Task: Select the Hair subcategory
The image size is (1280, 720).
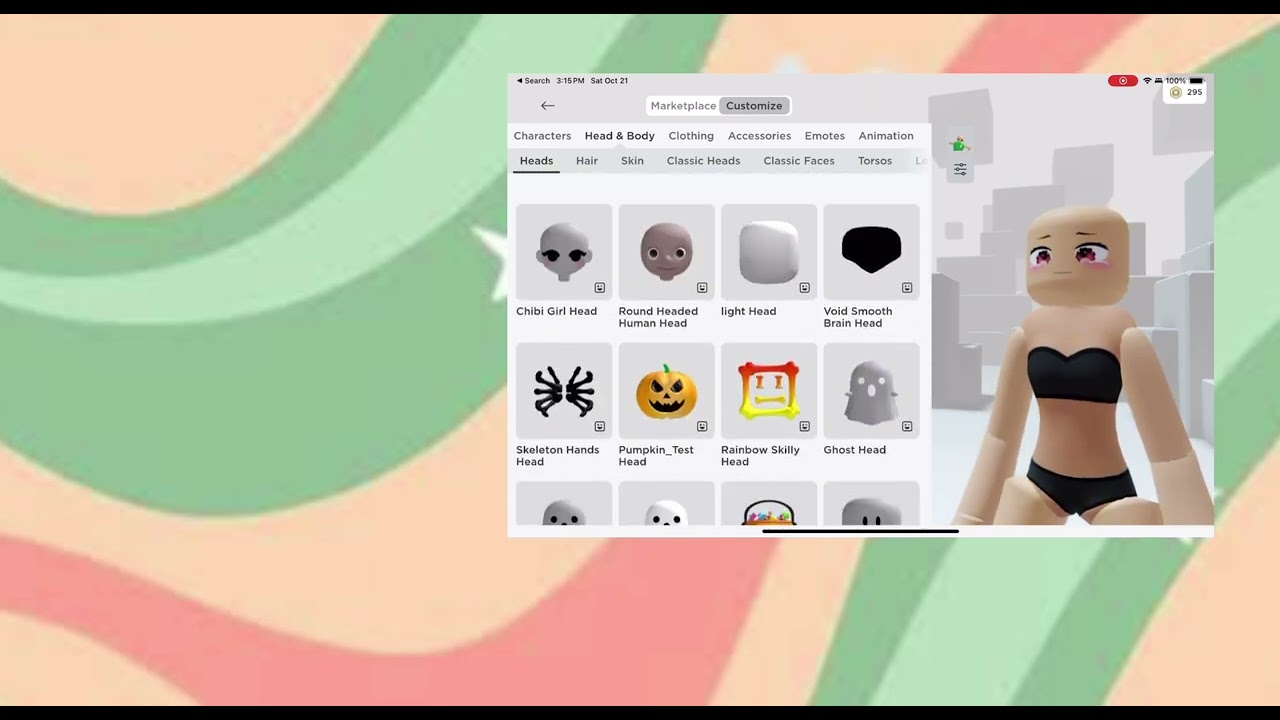Action: [587, 161]
